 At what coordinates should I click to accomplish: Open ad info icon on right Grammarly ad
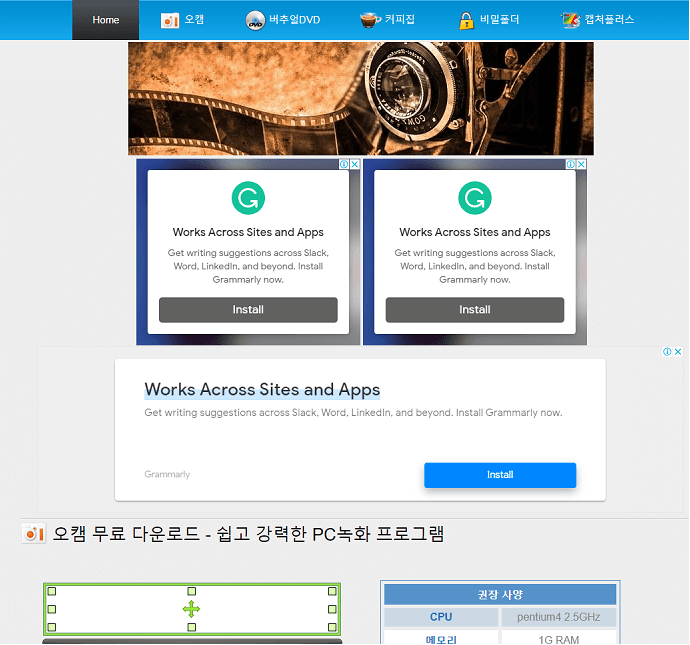tap(571, 164)
